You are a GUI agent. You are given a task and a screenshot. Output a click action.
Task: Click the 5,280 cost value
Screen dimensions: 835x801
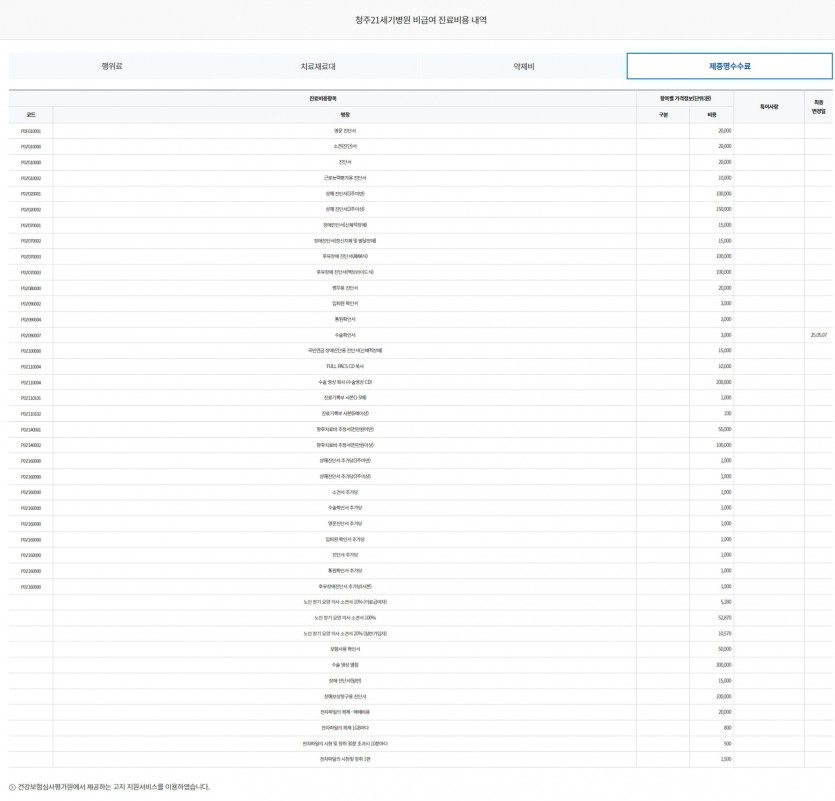725,602
